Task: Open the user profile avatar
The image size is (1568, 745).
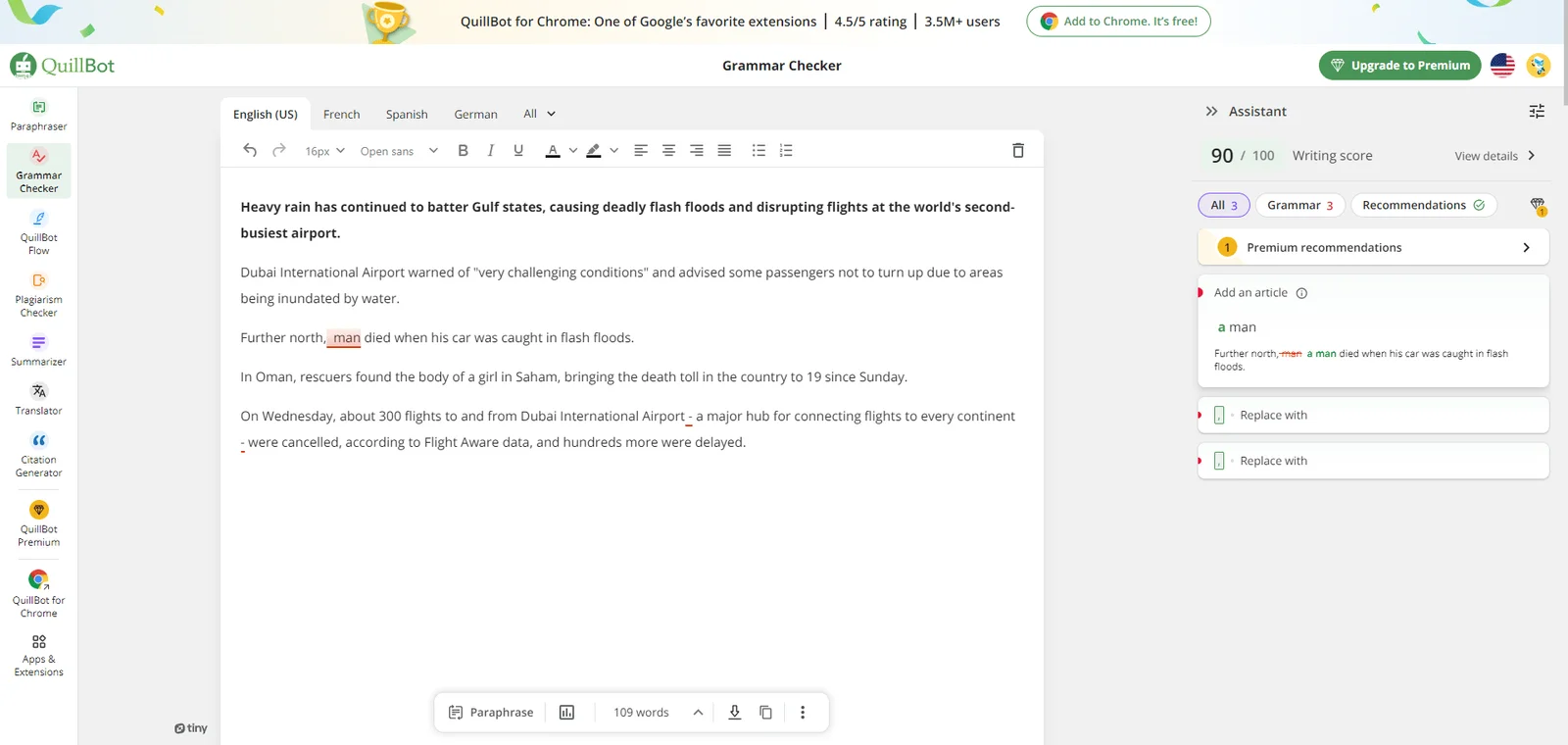Action: pyautogui.click(x=1539, y=66)
